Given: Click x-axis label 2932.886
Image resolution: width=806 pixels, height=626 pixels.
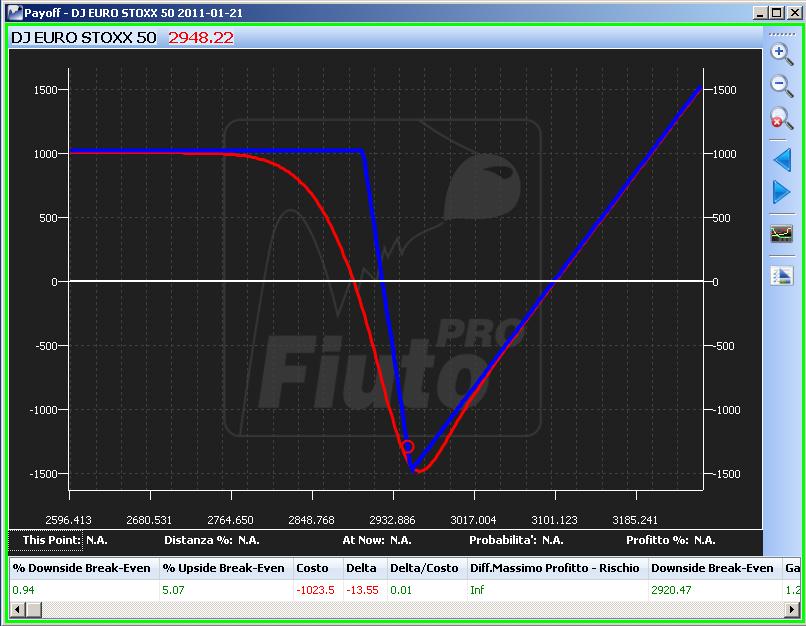Looking at the screenshot, I should (392, 520).
